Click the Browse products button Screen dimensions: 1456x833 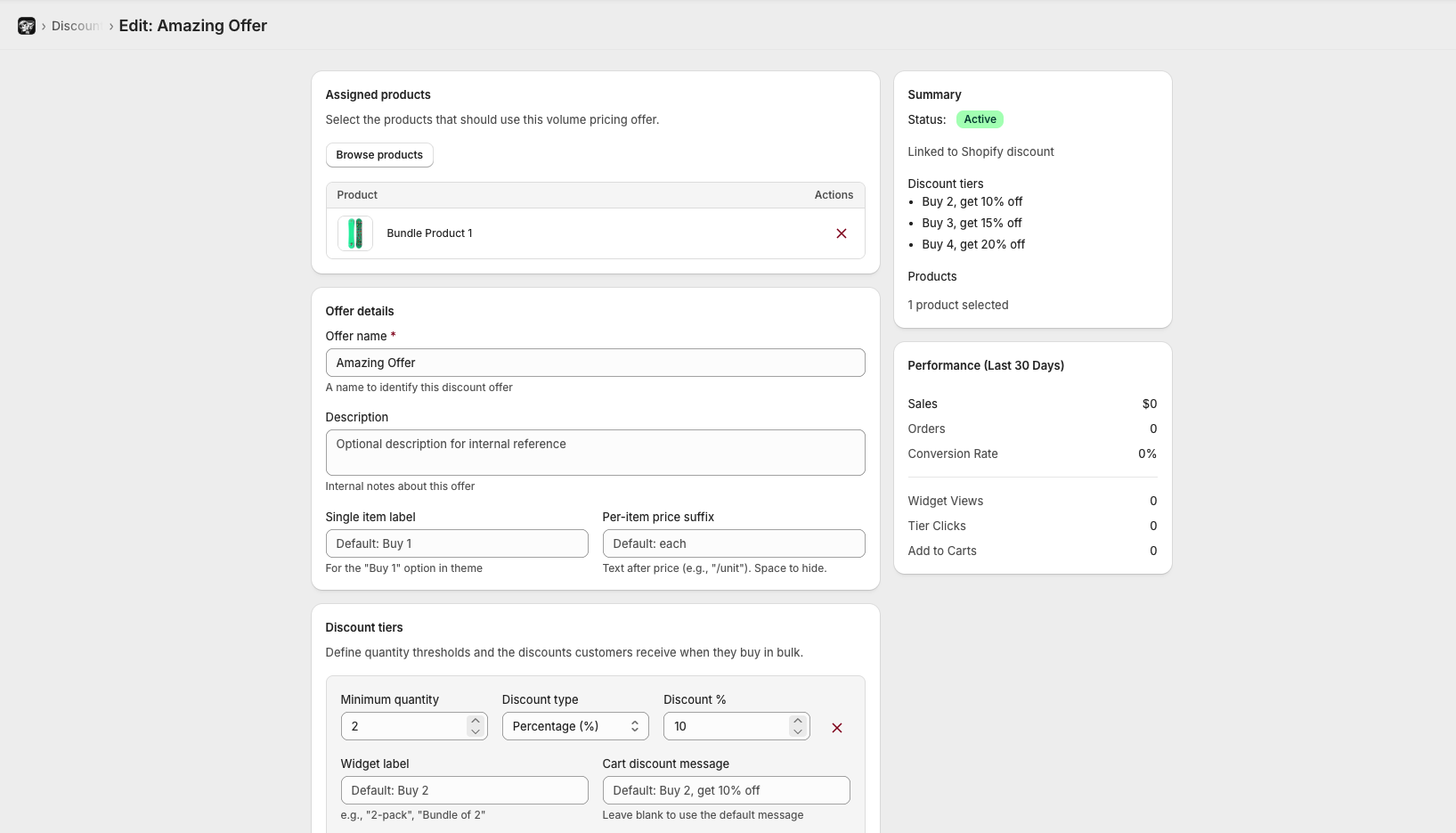(379, 155)
